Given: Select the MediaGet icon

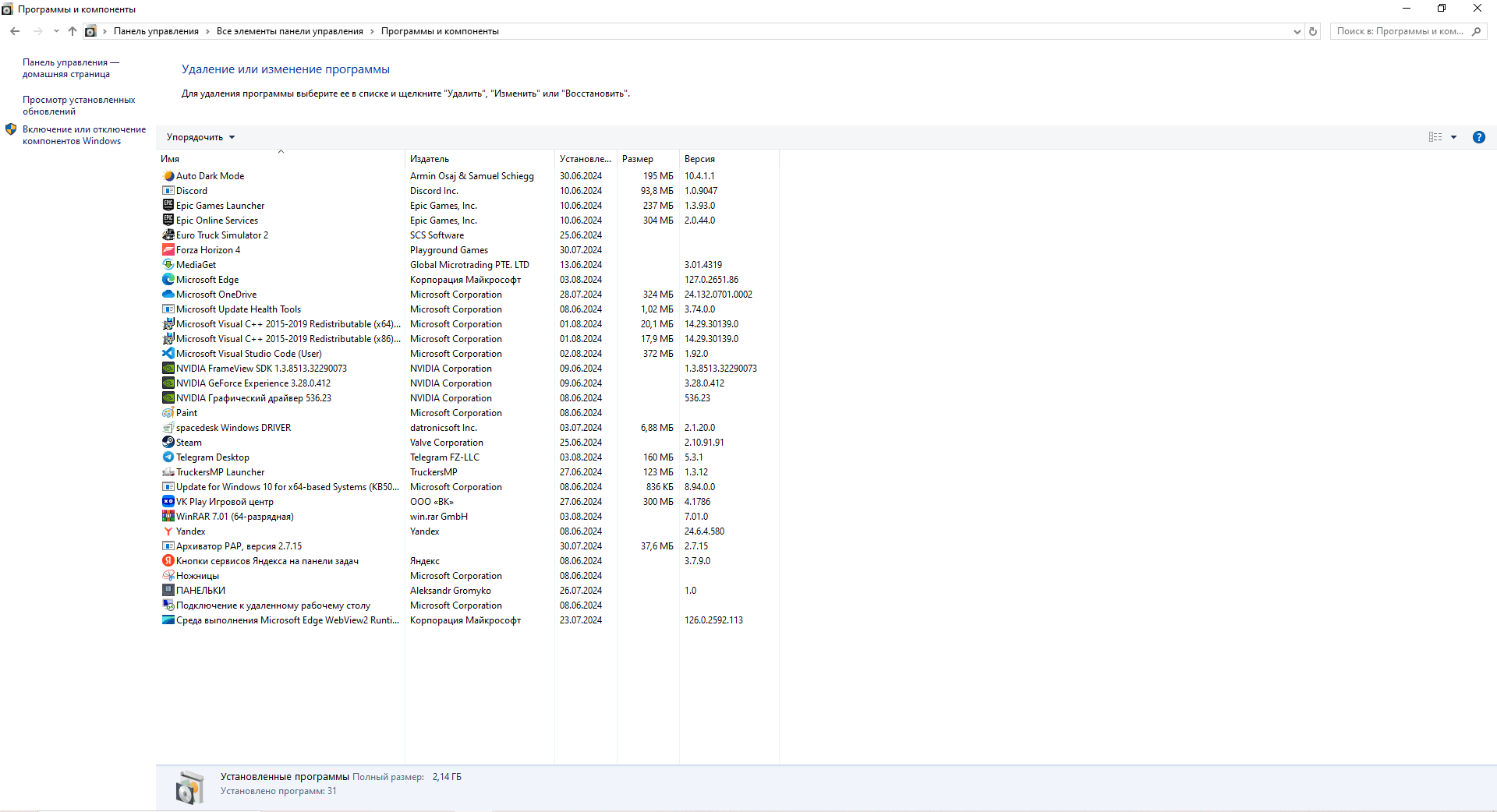Looking at the screenshot, I should [168, 265].
